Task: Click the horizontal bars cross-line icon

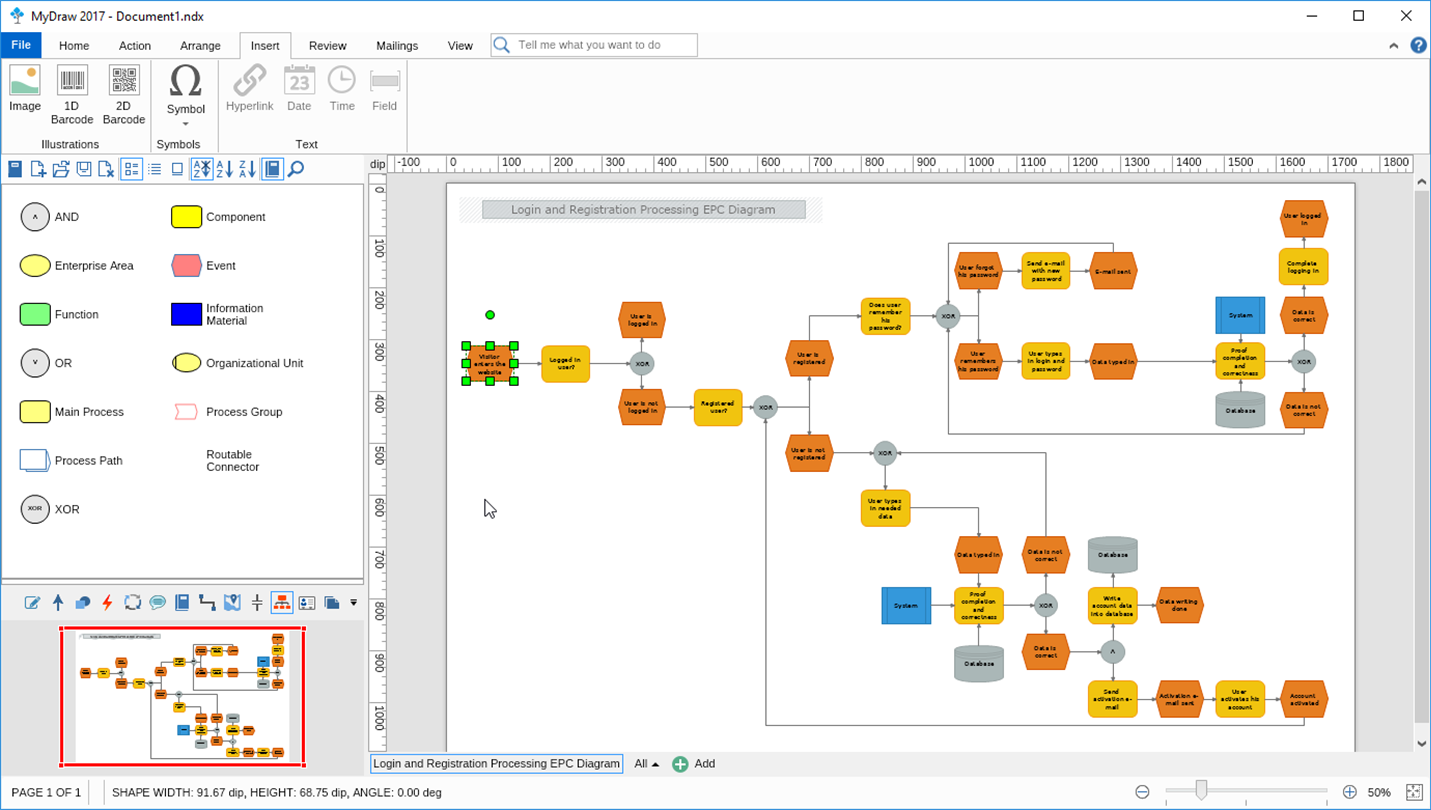Action: (x=257, y=602)
